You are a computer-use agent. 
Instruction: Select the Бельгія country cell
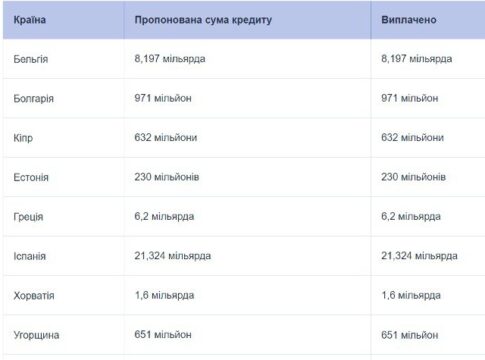[31, 59]
